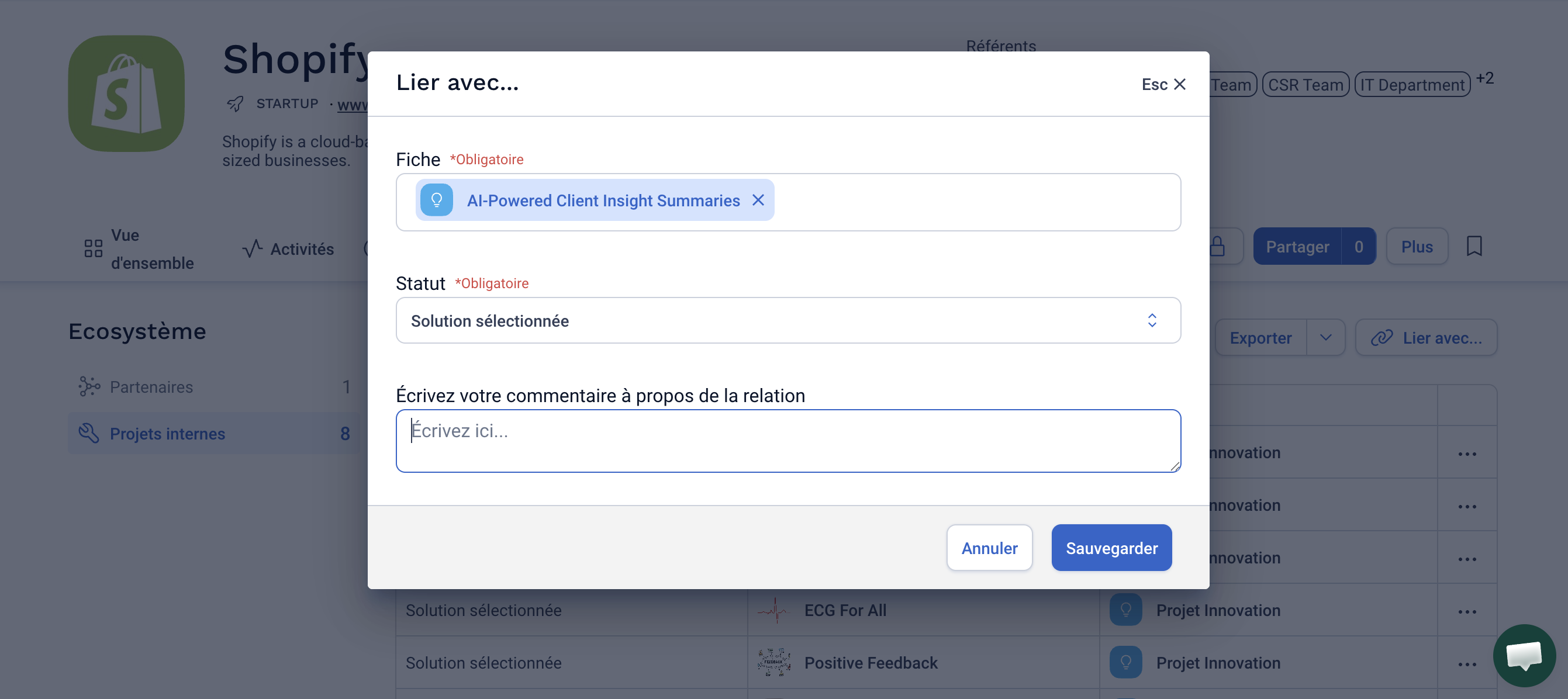Click the IT Department tag
The height and width of the screenshot is (699, 1568).
(x=1411, y=85)
